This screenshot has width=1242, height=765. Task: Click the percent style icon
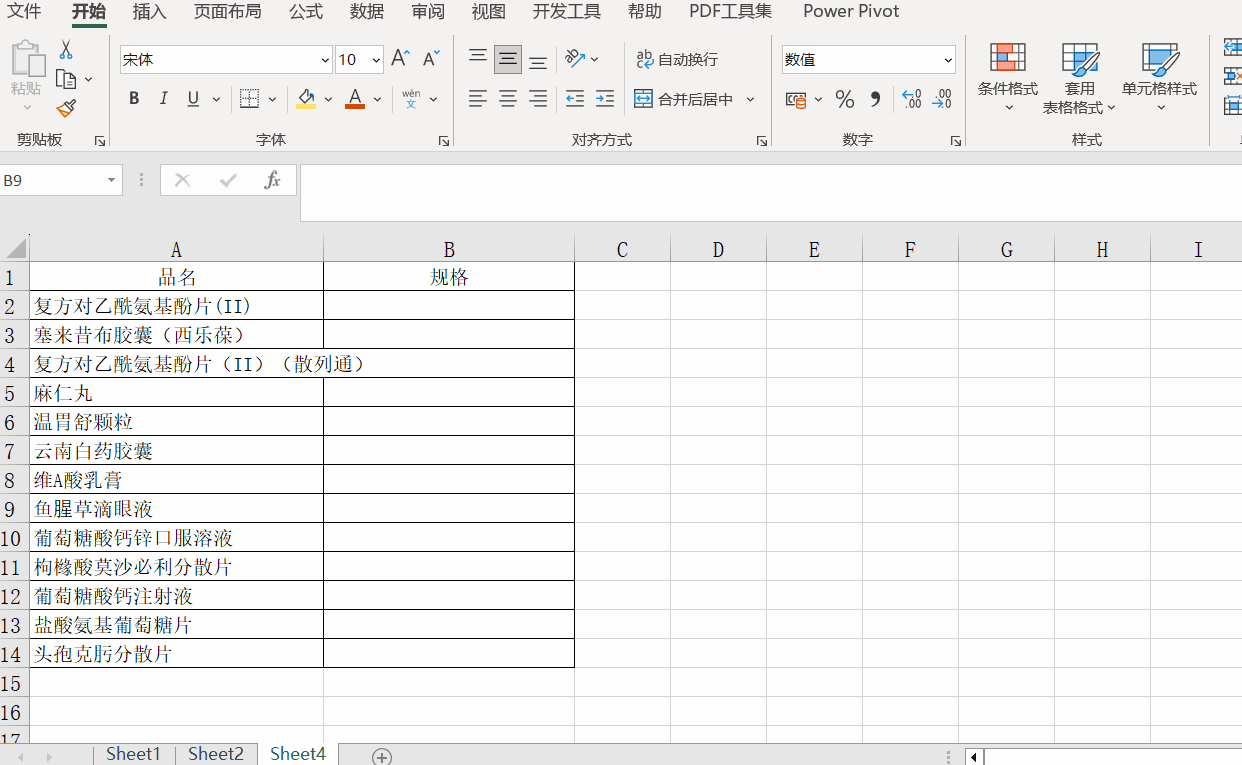coord(845,99)
